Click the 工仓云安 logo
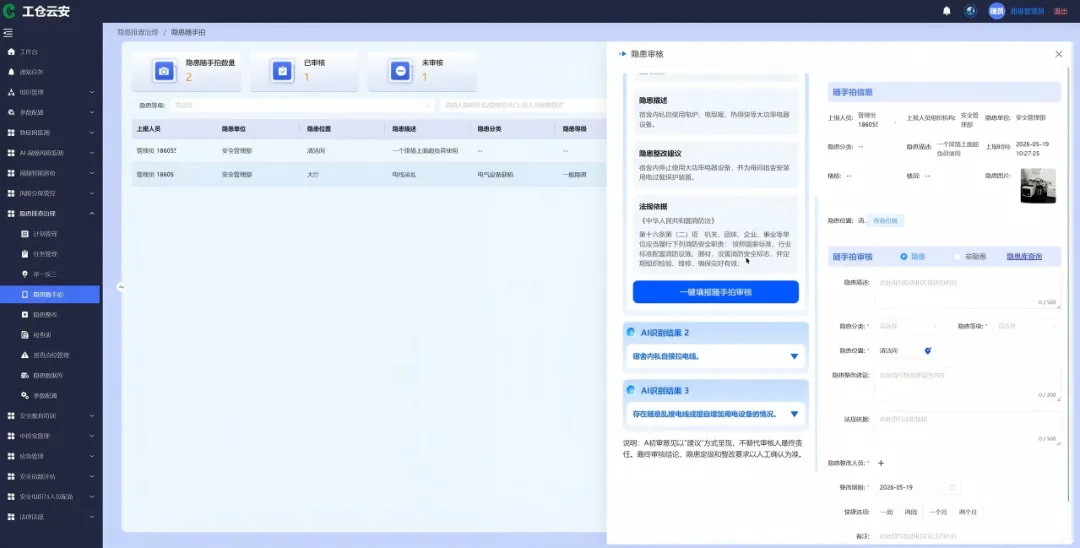This screenshot has width=1080, height=548. coord(37,12)
